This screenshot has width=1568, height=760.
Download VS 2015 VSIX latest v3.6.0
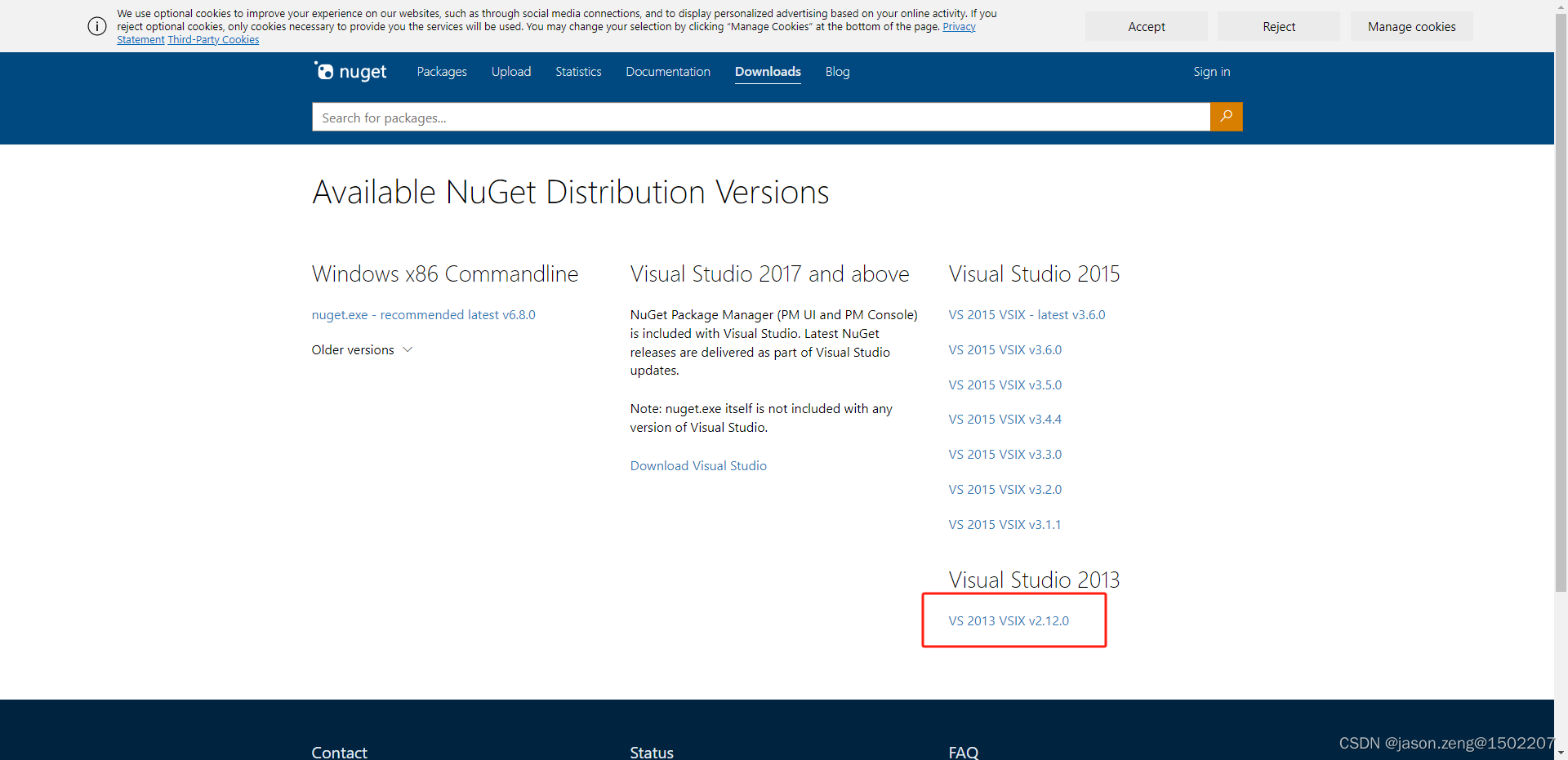[1026, 314]
